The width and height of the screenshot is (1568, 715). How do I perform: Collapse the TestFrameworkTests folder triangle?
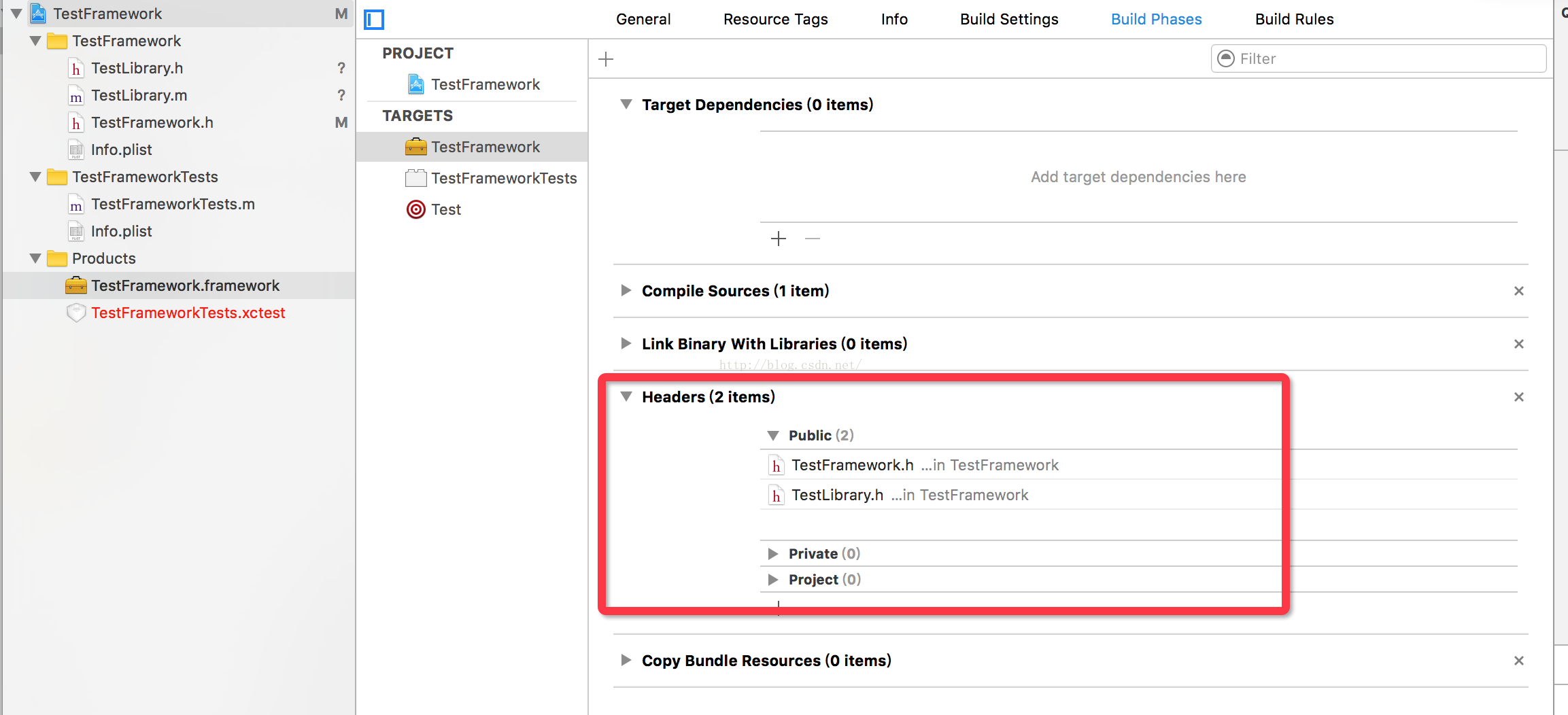(35, 177)
